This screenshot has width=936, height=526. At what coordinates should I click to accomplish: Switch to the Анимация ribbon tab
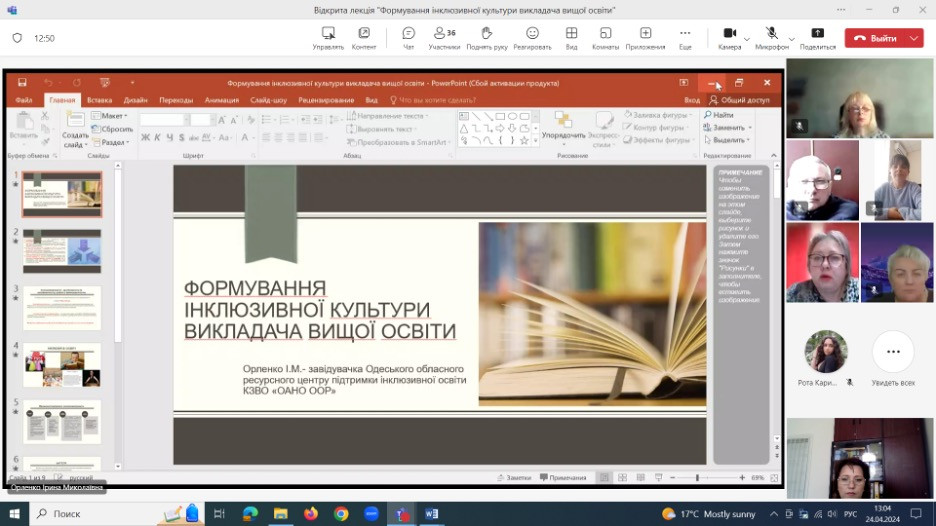pyautogui.click(x=221, y=100)
